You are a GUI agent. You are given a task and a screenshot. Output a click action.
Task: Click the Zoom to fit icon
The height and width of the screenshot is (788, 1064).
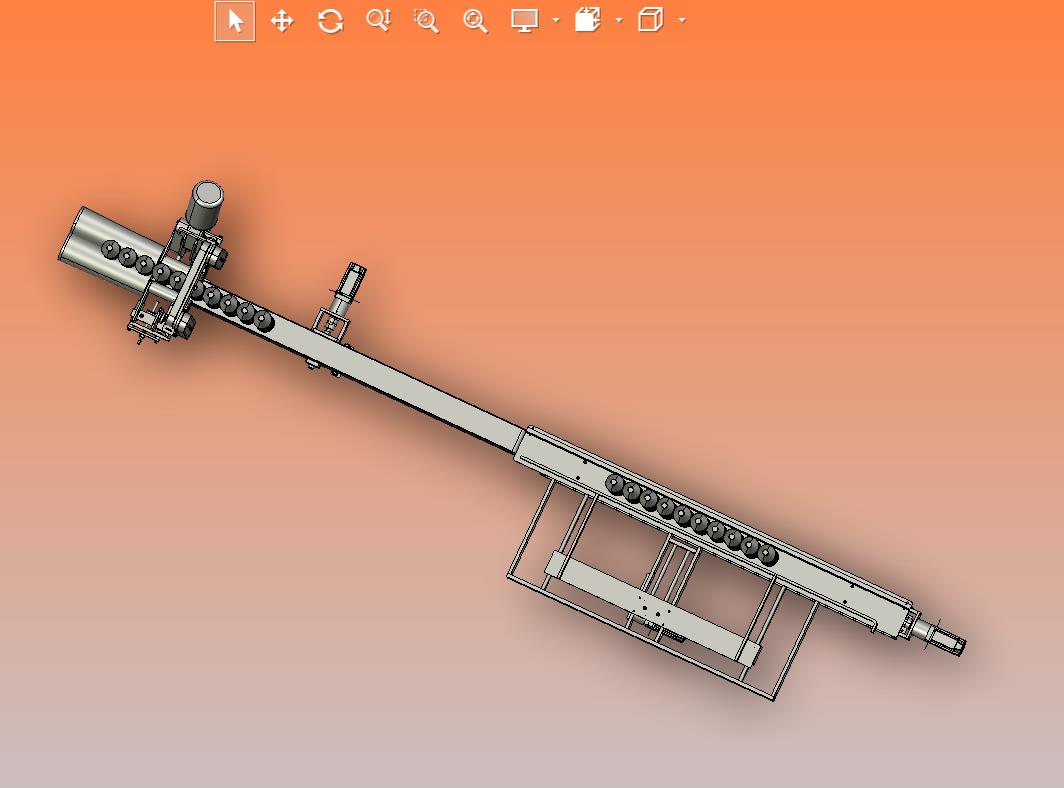pos(475,21)
